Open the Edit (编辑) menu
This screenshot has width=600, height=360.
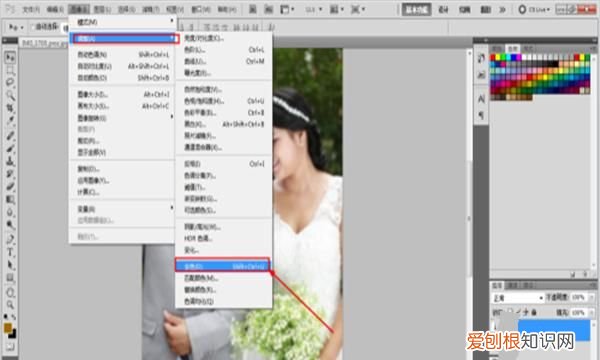coord(55,9)
